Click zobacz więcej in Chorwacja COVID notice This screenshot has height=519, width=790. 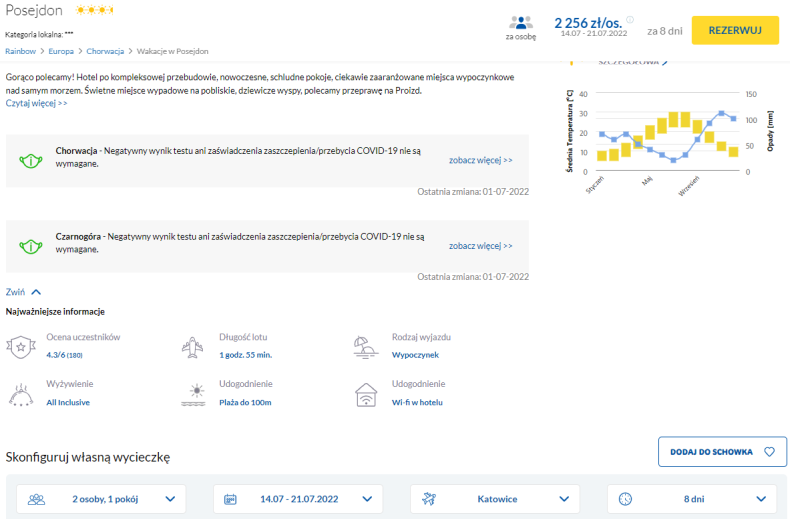[480, 160]
